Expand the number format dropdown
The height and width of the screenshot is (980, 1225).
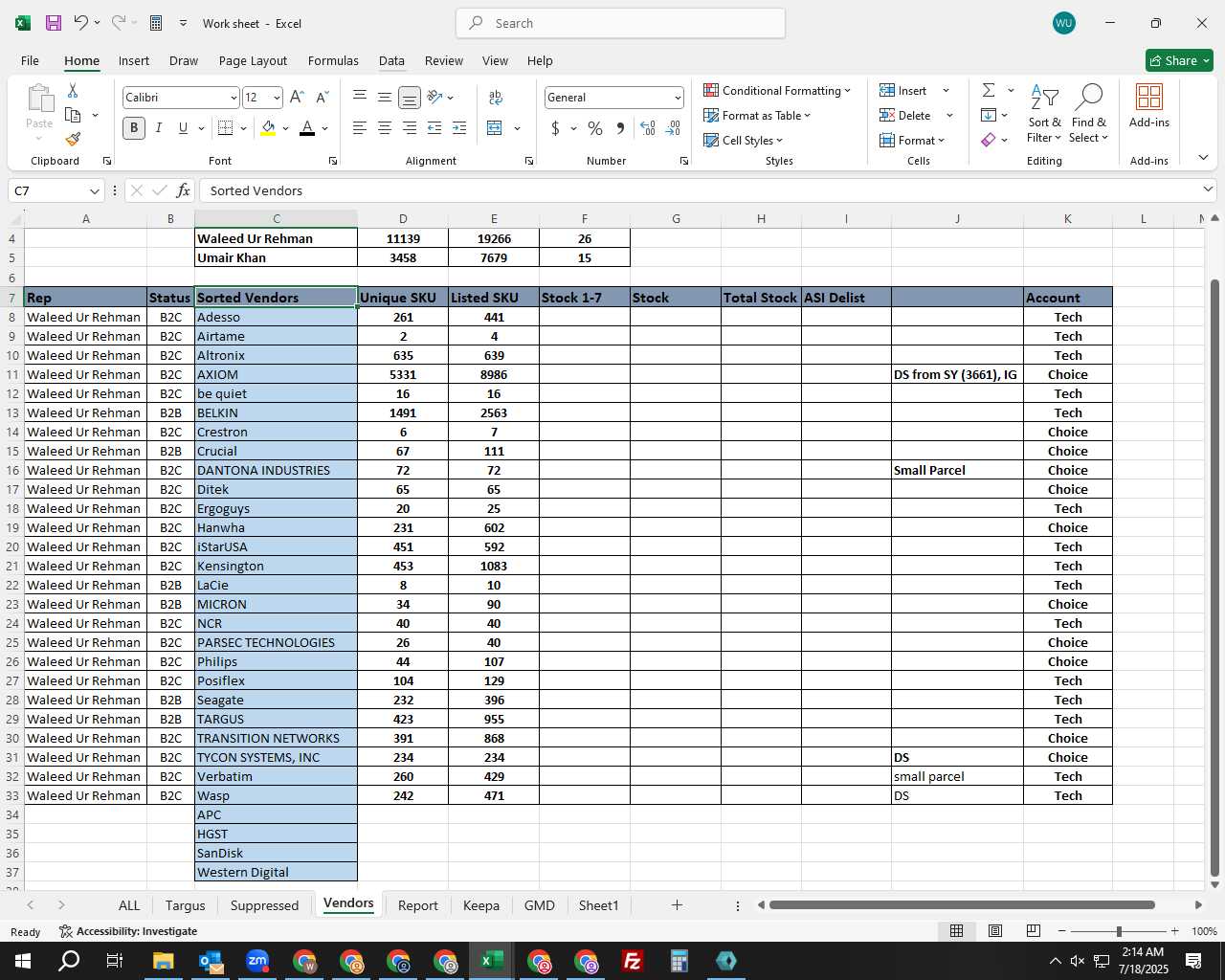(x=678, y=98)
